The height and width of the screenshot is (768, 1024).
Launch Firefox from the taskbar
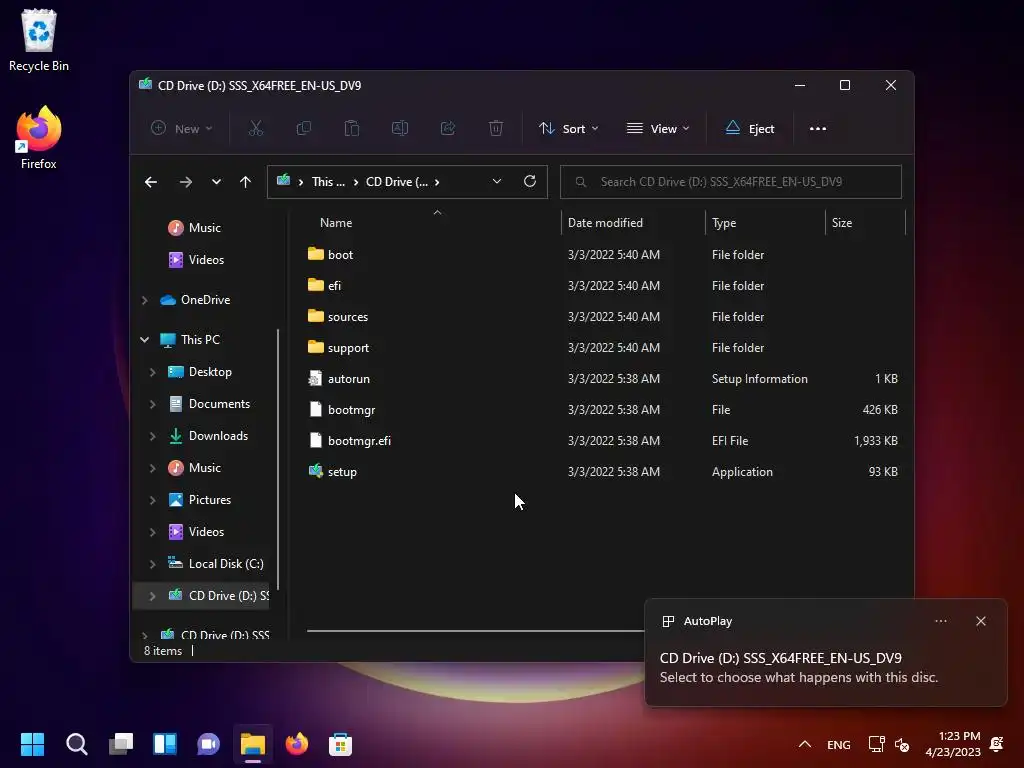(296, 744)
